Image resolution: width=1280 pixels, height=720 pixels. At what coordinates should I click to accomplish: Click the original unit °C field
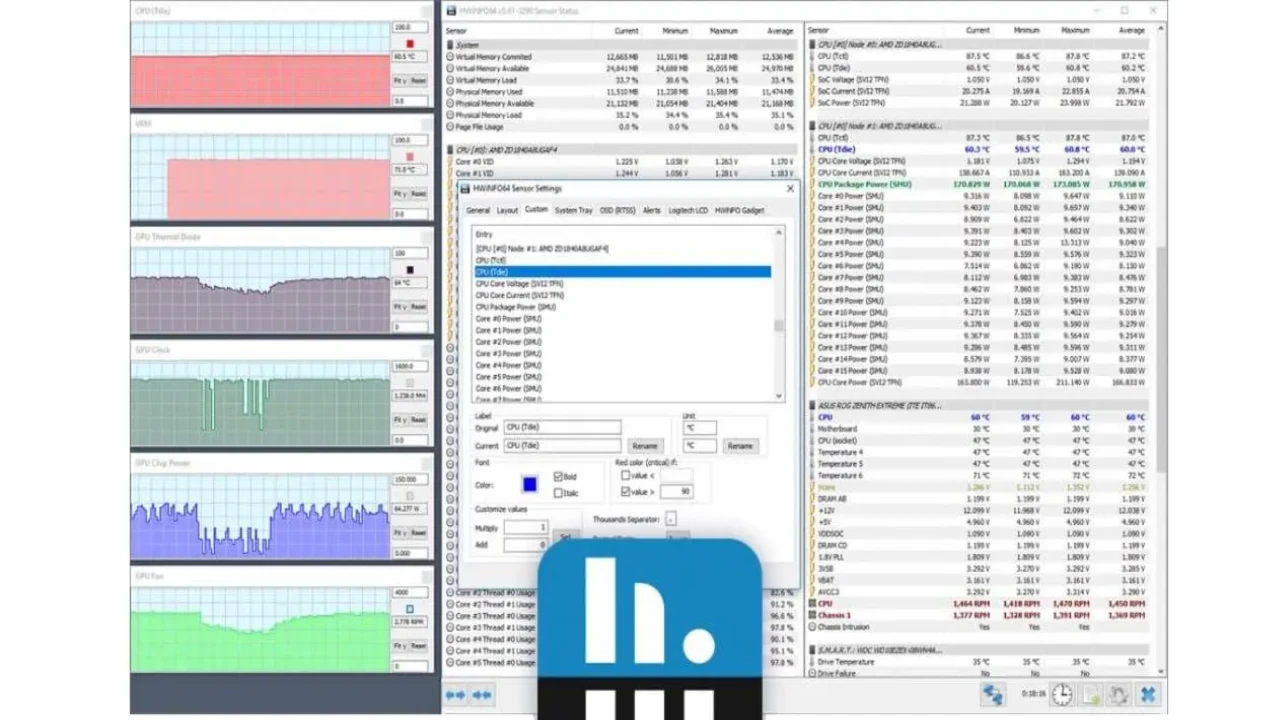tap(700, 427)
